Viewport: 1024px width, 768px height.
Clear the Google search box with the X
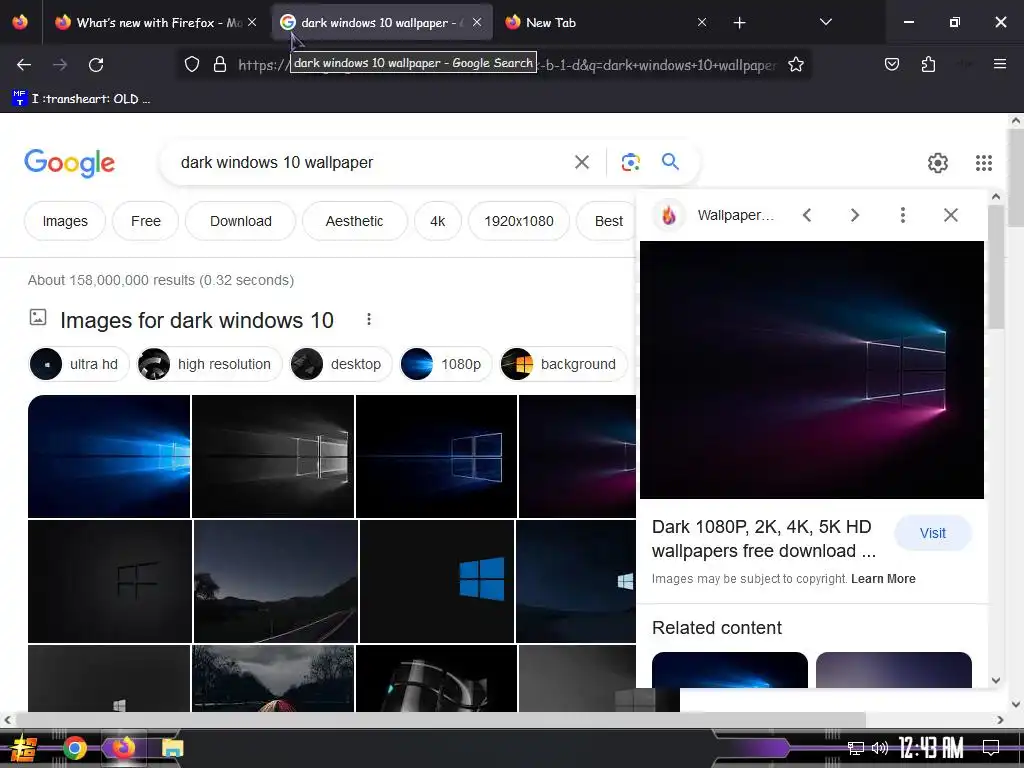click(x=581, y=162)
